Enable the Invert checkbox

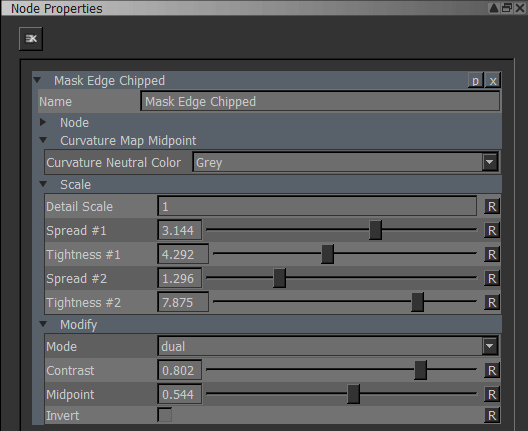[165, 415]
